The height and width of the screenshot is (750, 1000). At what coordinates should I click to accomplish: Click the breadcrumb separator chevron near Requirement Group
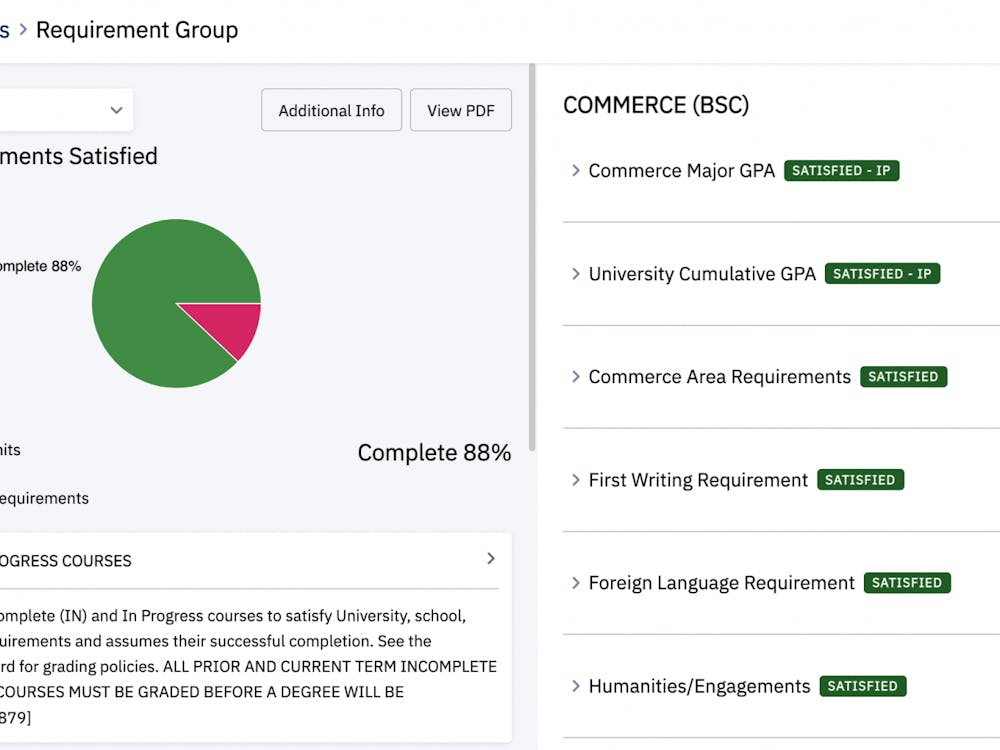click(x=22, y=29)
